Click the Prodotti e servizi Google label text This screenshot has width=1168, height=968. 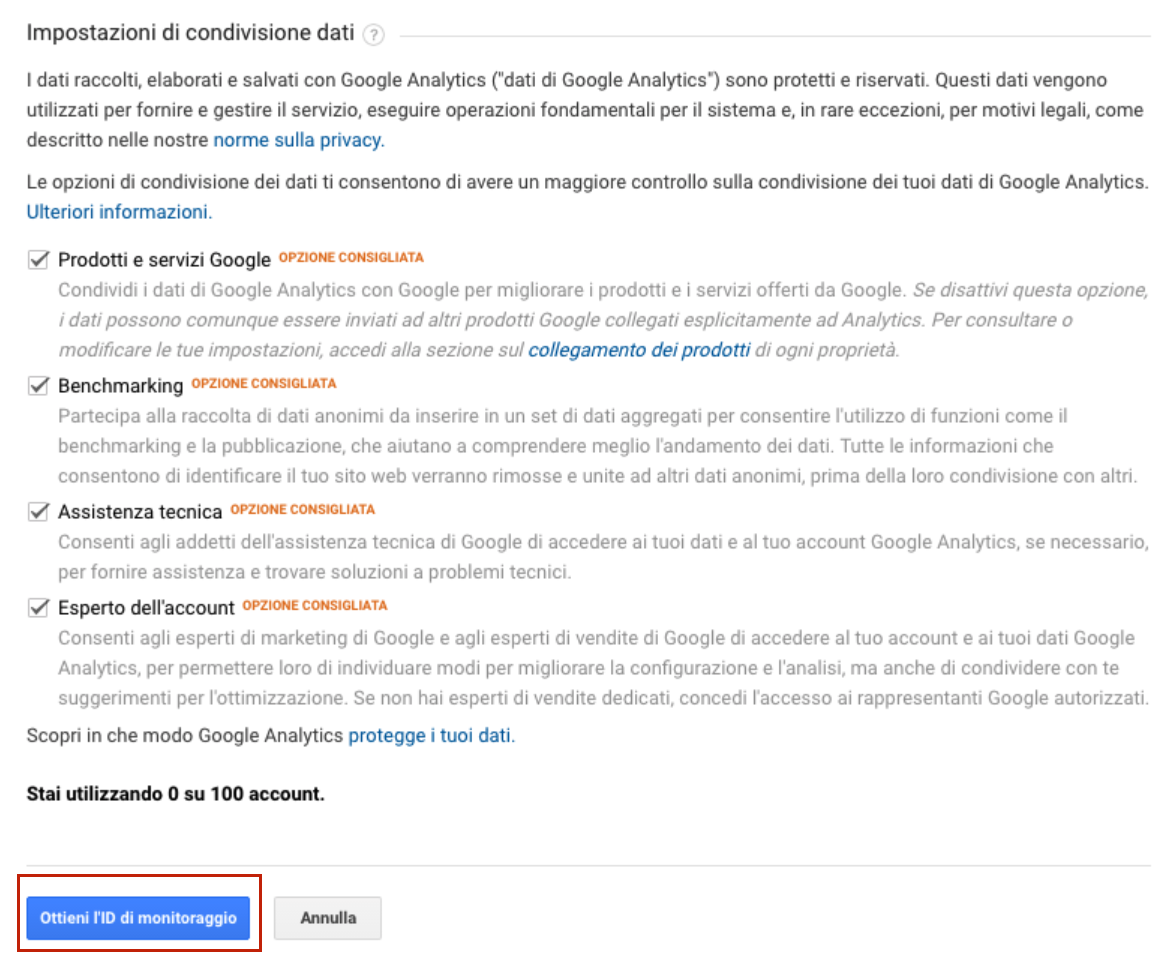(x=167, y=259)
